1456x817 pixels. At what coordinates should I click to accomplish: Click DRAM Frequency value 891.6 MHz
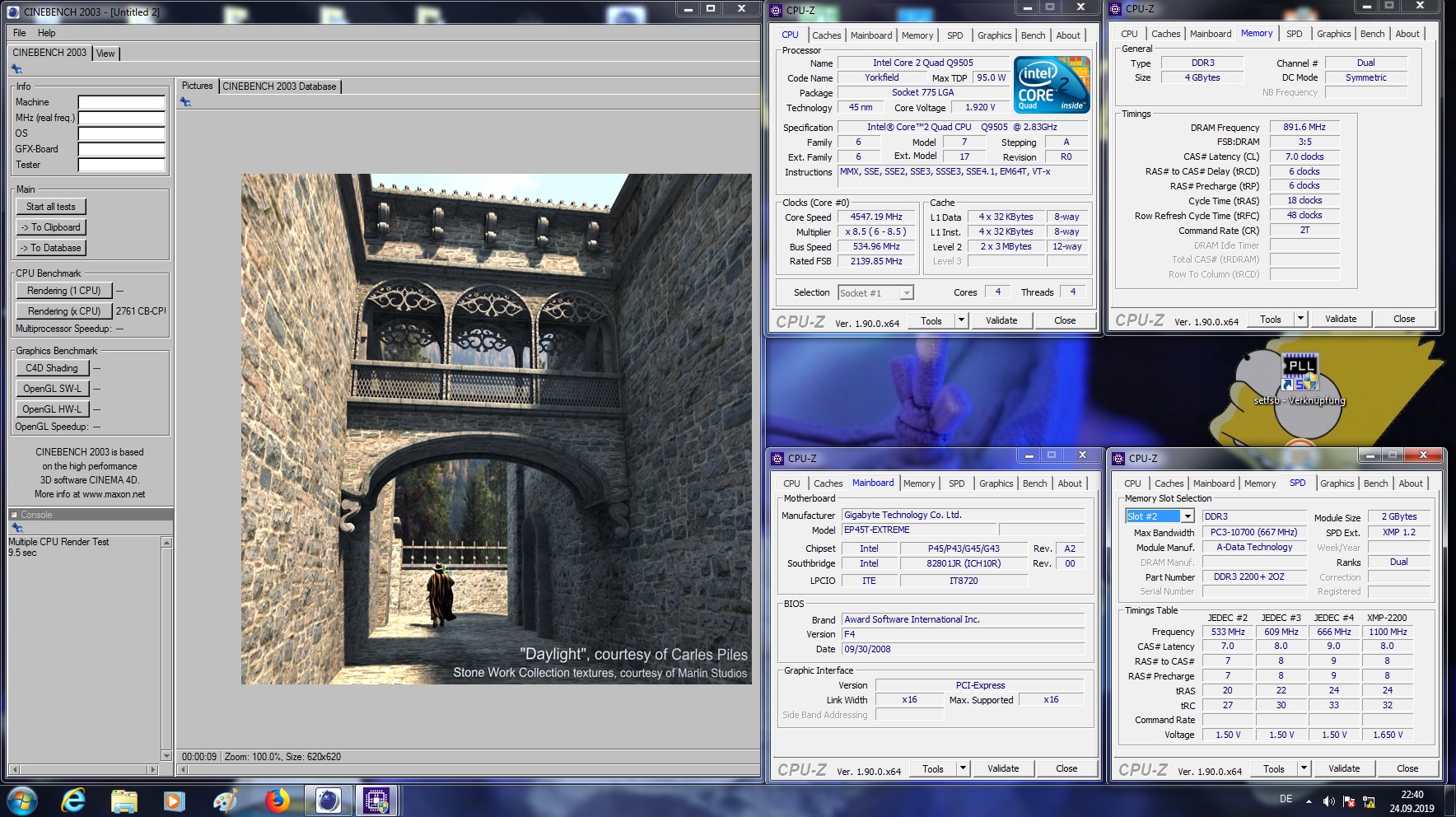coord(1304,128)
